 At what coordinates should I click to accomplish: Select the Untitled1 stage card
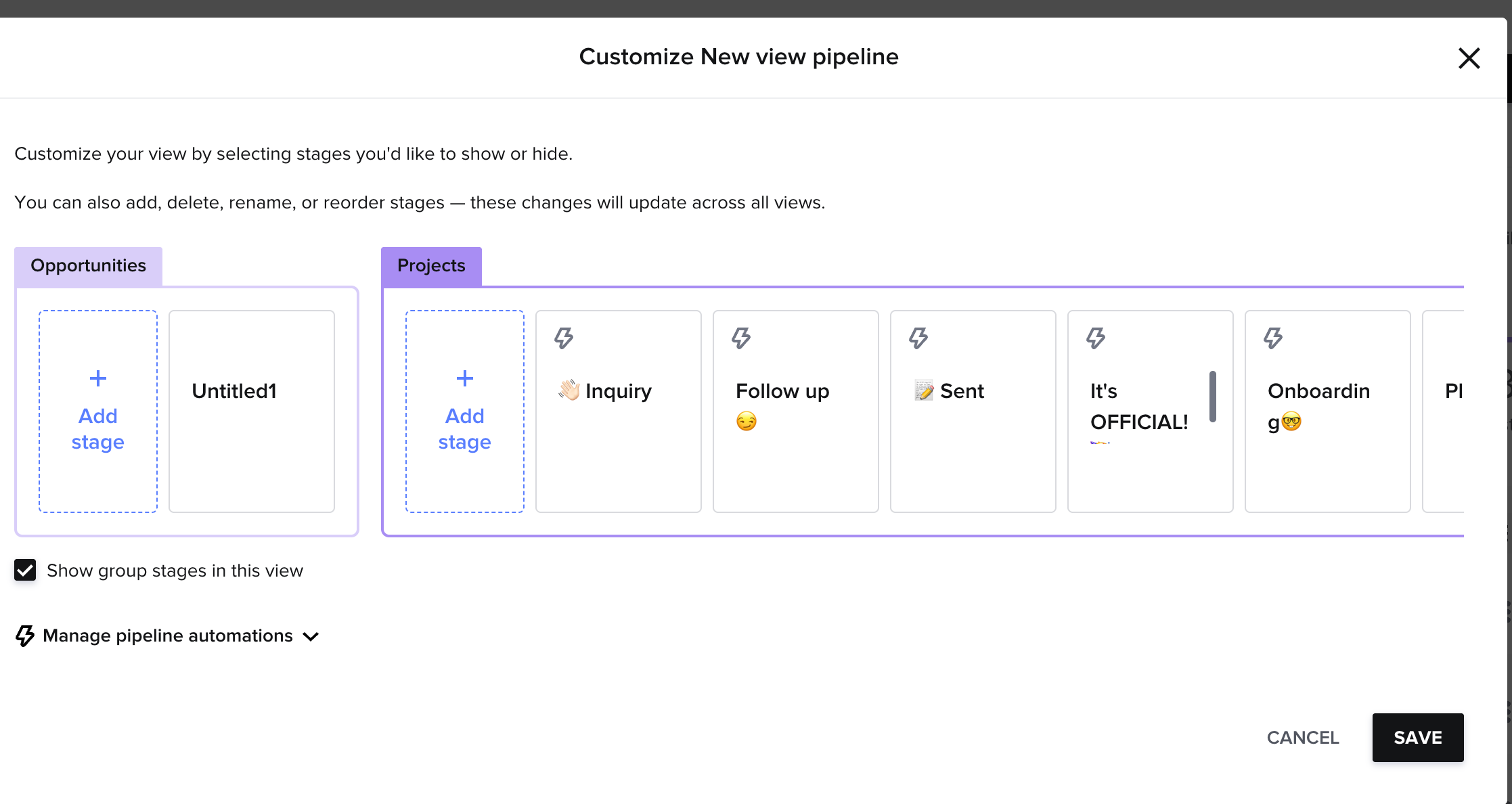click(x=252, y=411)
